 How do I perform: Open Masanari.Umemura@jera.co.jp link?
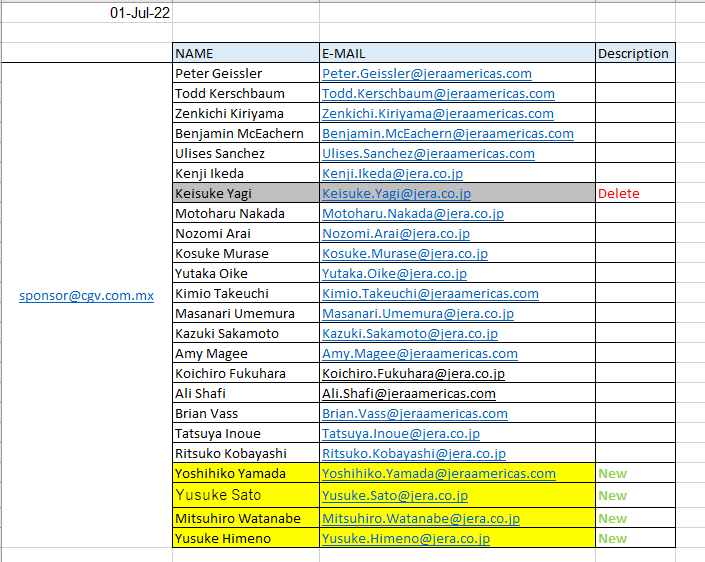[418, 313]
